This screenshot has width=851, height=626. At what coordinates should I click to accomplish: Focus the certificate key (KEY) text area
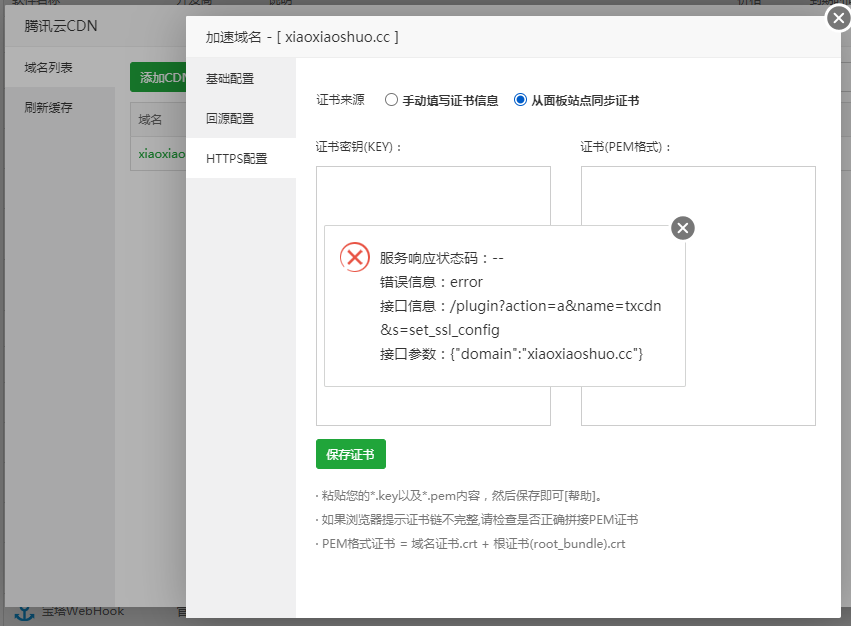click(x=433, y=296)
